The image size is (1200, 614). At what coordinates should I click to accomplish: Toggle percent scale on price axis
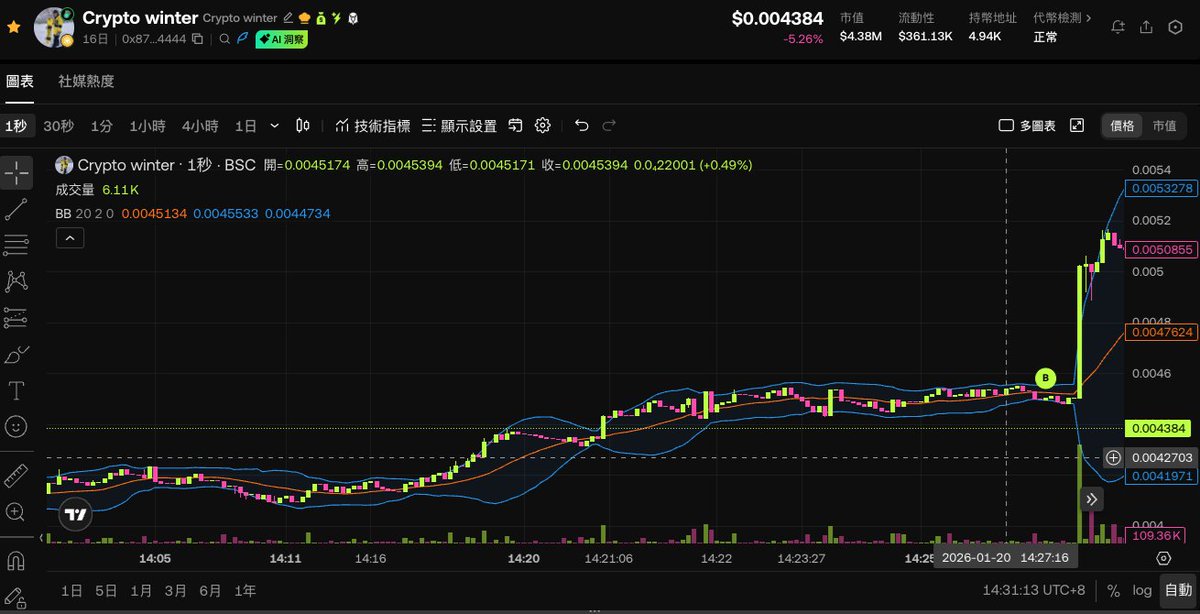coord(1113,591)
